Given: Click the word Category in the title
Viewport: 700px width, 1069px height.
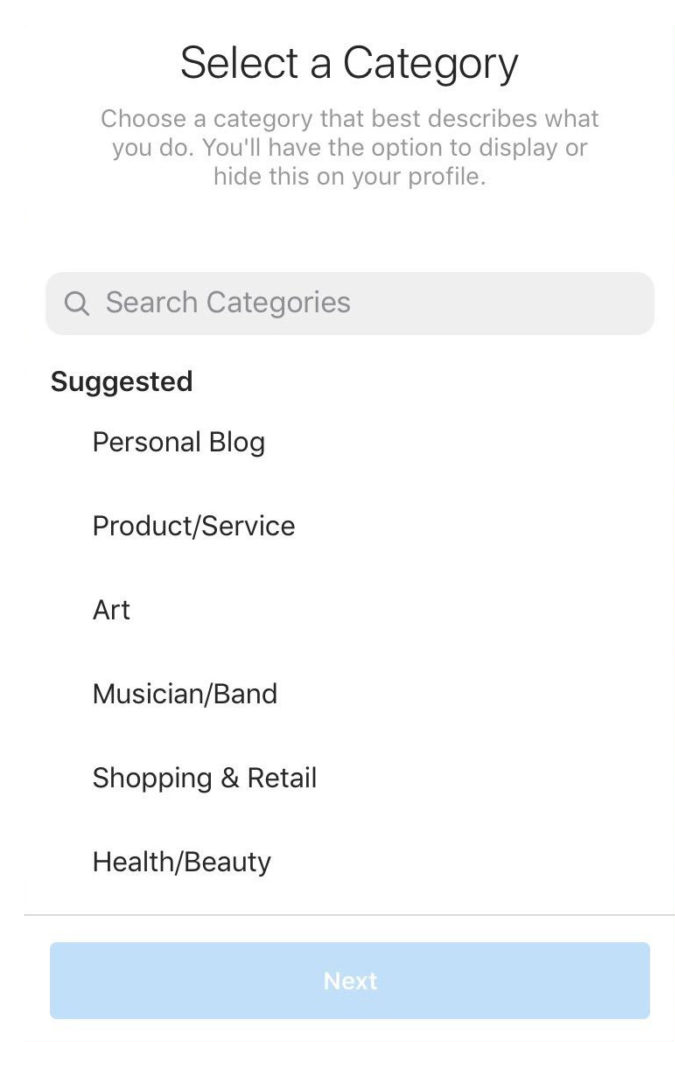Looking at the screenshot, I should (430, 64).
